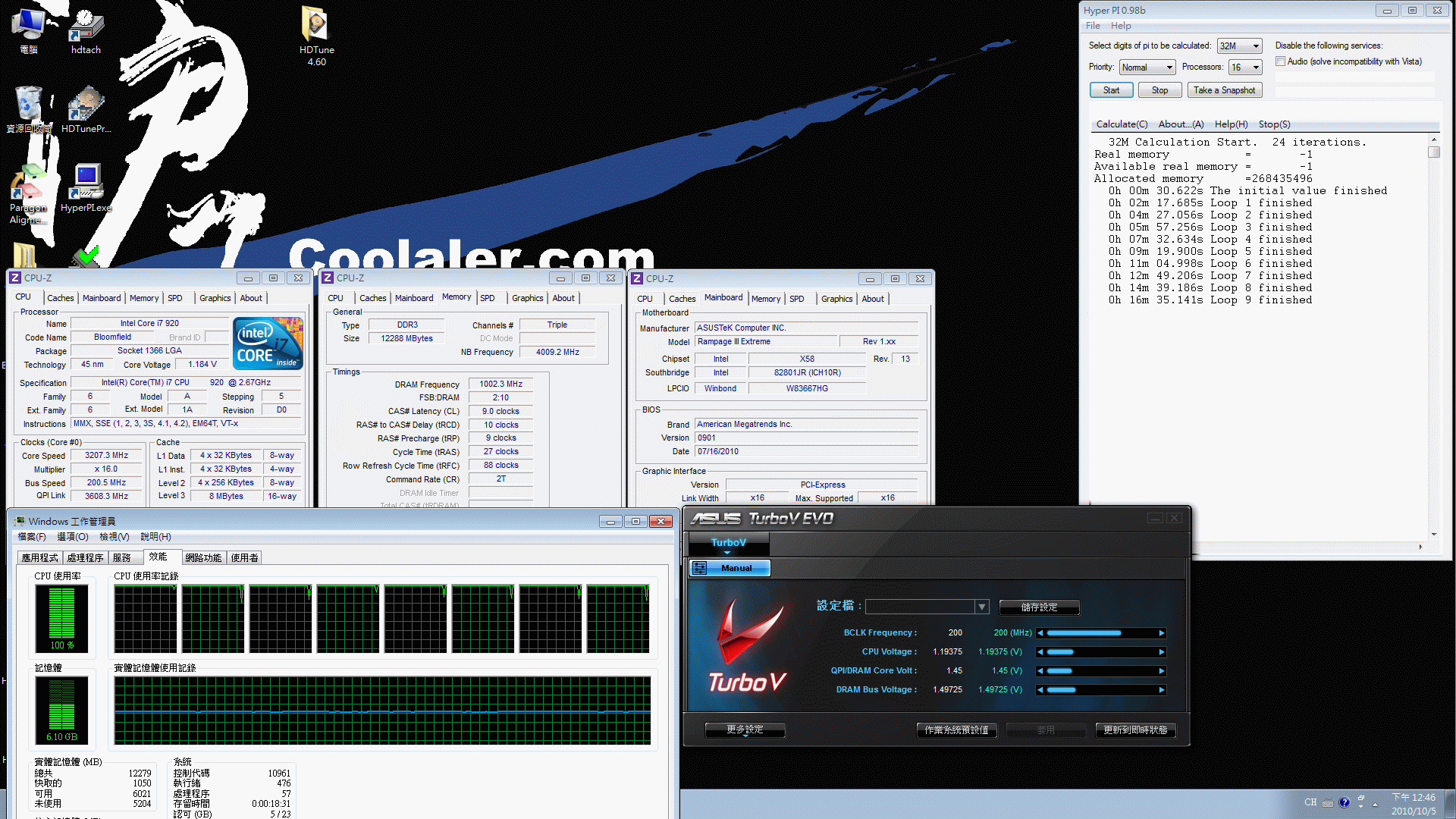Image resolution: width=1456 pixels, height=819 pixels.
Task: Click the Show Desktop strip on the taskbar
Action: click(x=1451, y=804)
